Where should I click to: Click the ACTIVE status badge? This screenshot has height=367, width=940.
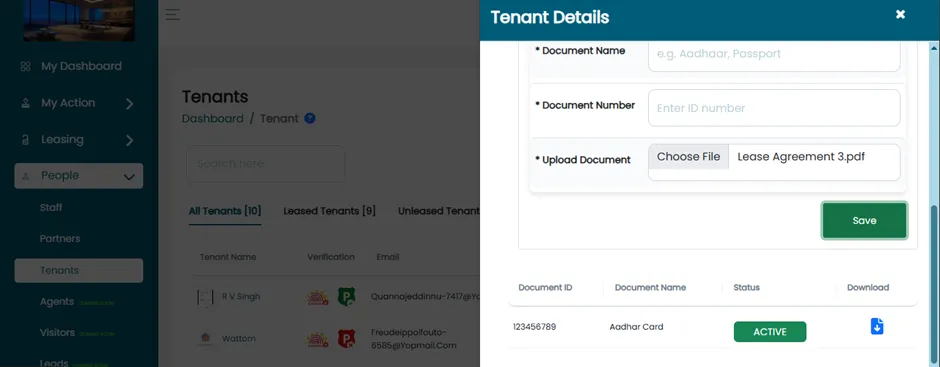770,332
